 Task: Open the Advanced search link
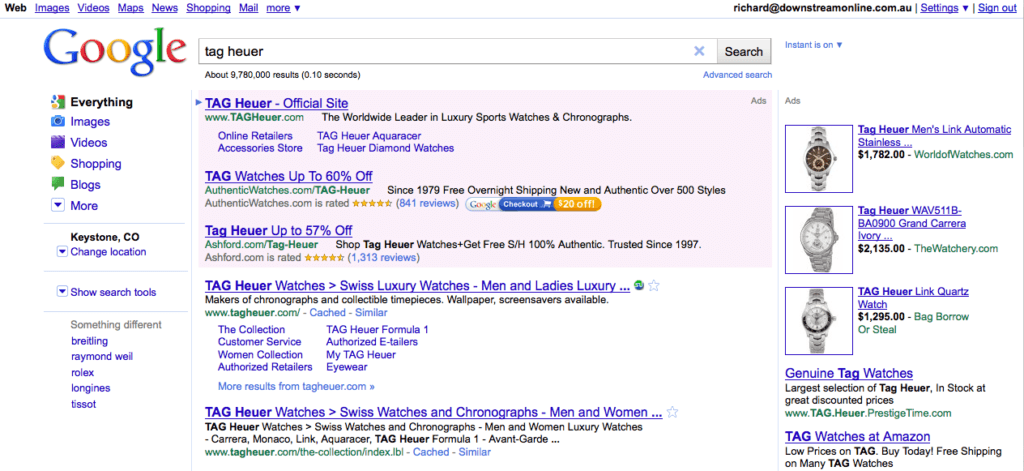coord(737,75)
